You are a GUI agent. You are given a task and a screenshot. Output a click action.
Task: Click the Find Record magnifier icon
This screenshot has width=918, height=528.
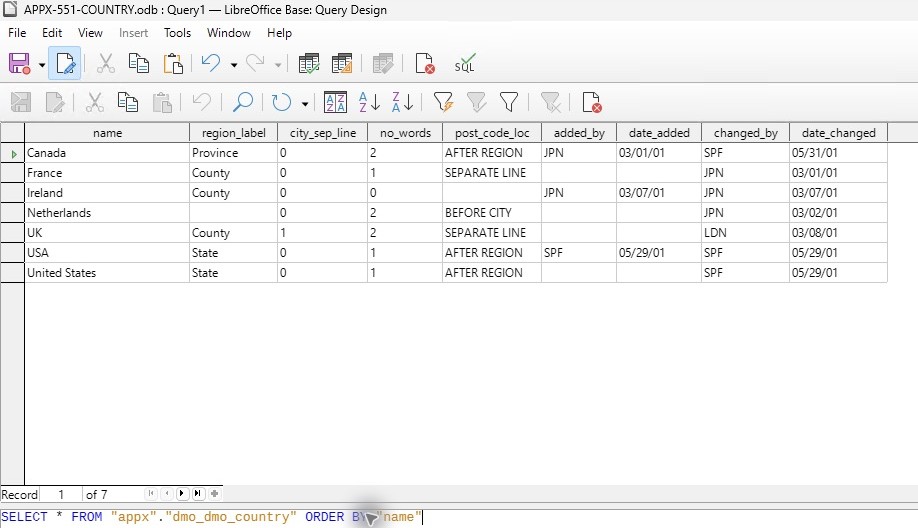point(242,102)
